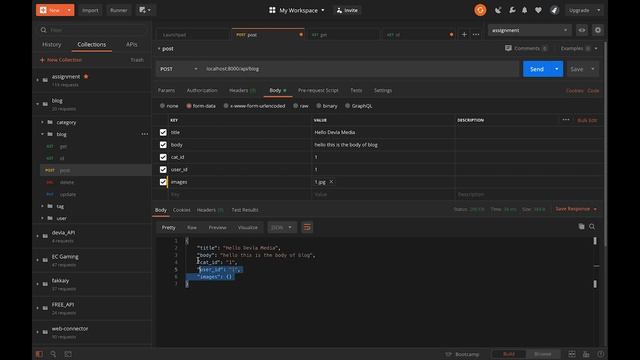Uncheck the cat_id key checkbox
Image resolution: width=640 pixels, height=360 pixels.
point(163,157)
